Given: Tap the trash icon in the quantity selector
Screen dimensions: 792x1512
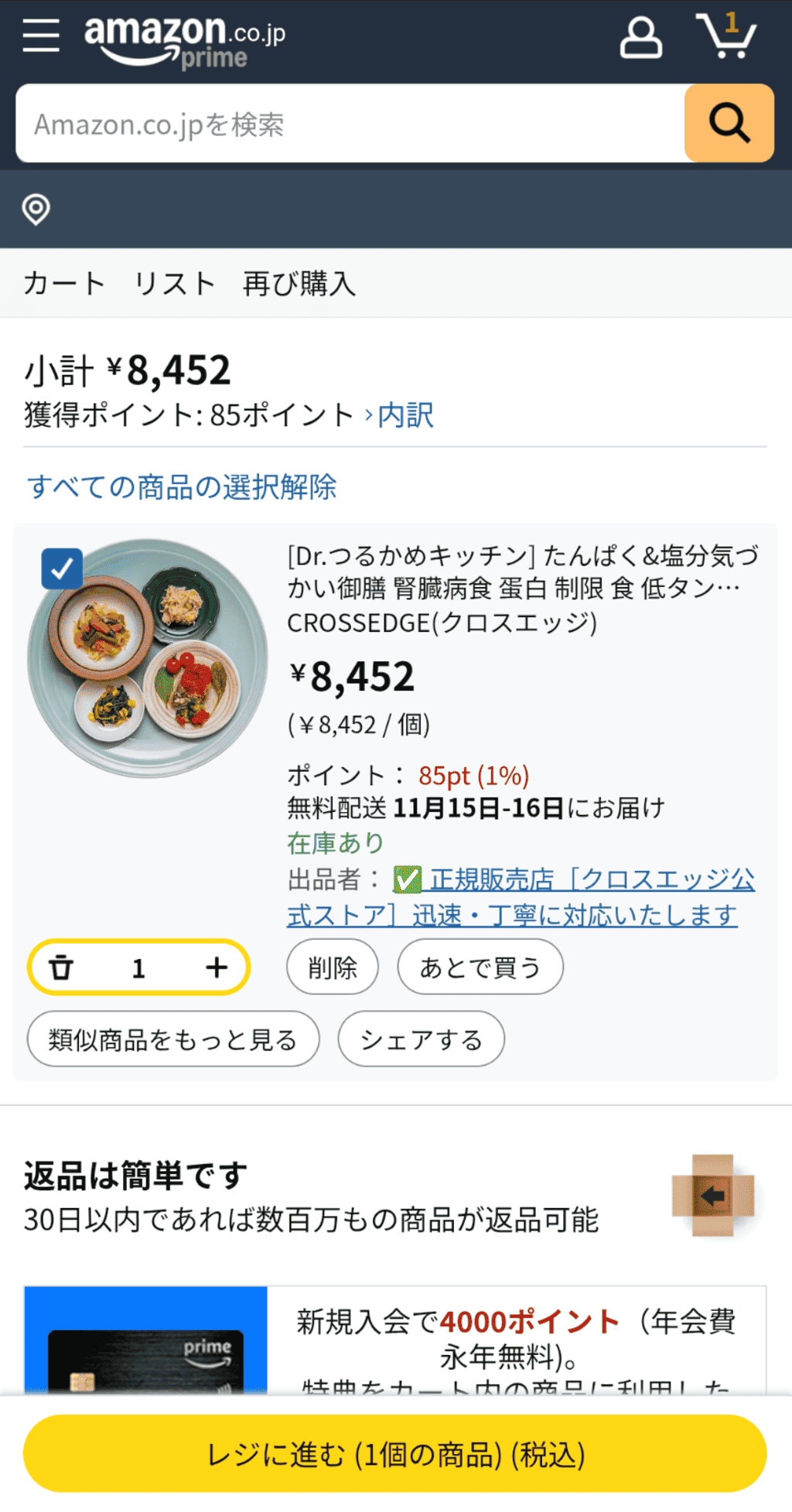Looking at the screenshot, I should pos(64,967).
